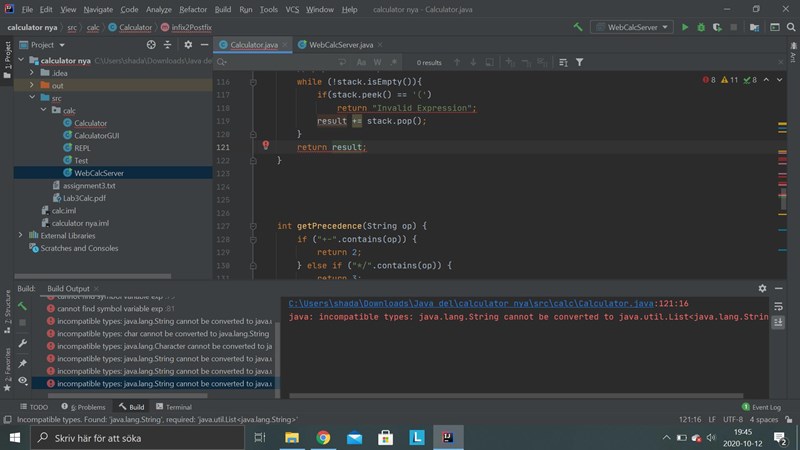Screen dimensions: 800x450
Task: Toggle the eye icon in build panel
Action: (22, 381)
